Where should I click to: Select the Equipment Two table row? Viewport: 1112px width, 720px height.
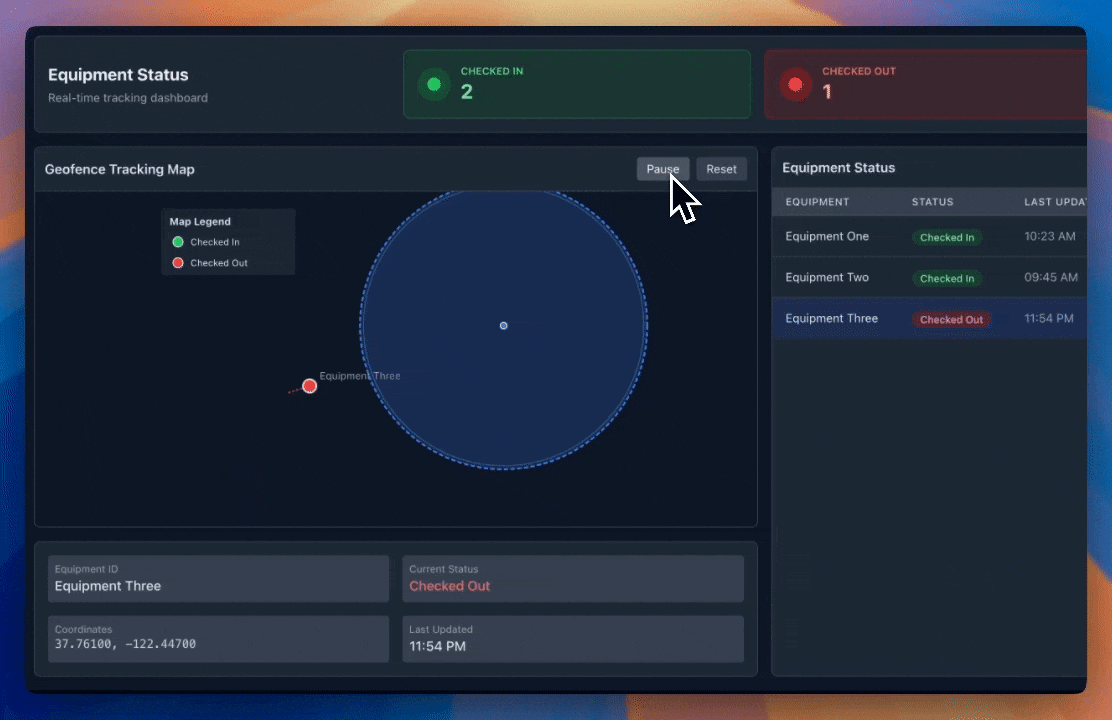(930, 278)
